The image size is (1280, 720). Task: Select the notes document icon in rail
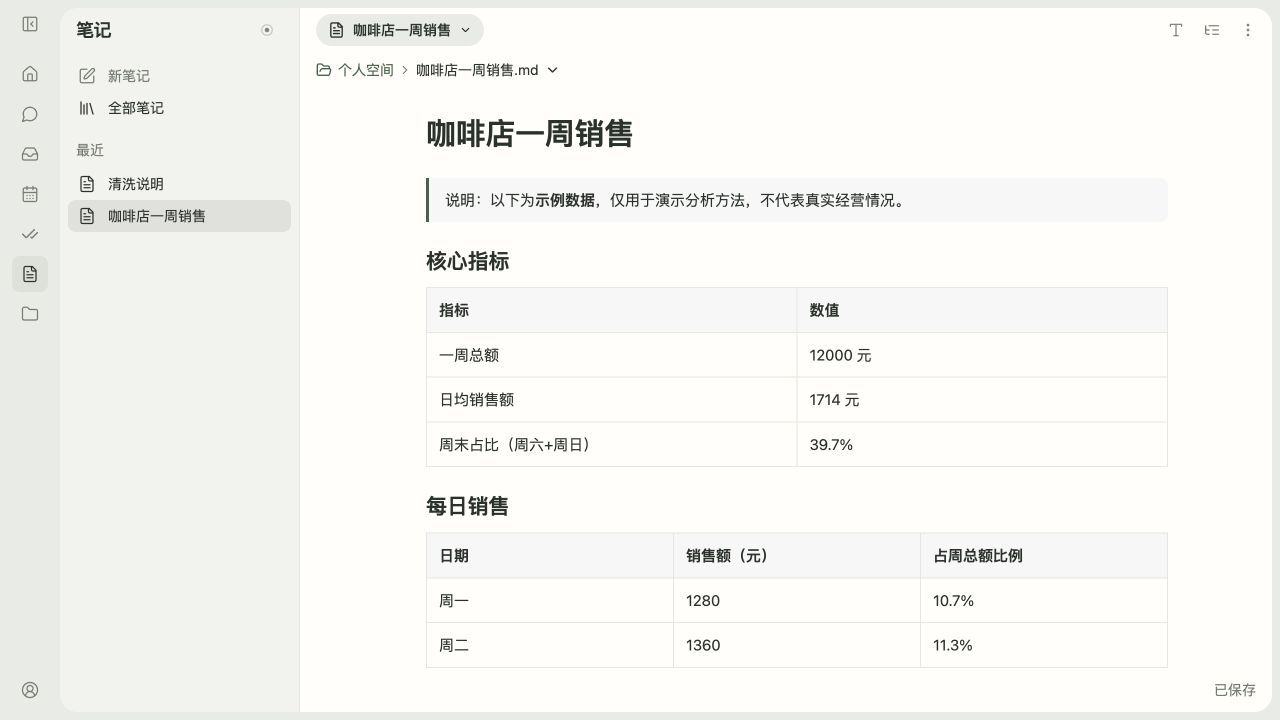coord(30,274)
